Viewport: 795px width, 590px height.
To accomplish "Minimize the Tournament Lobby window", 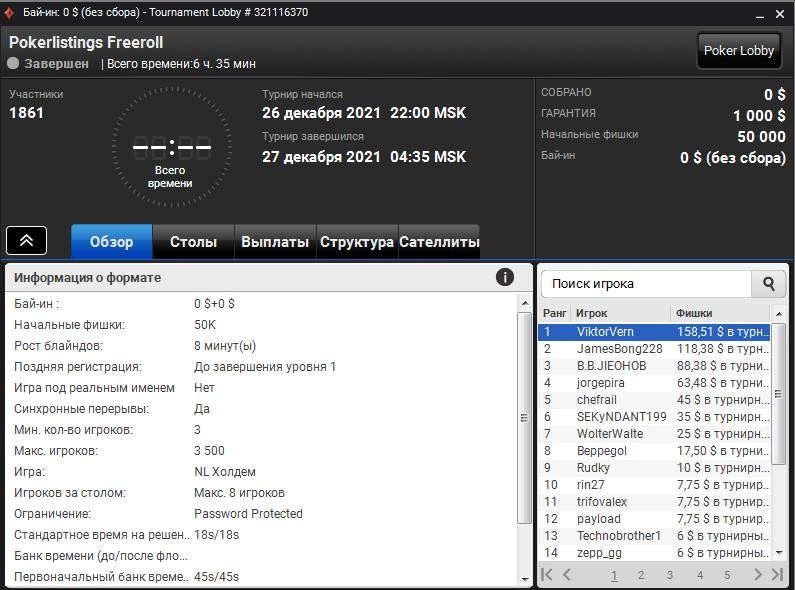I will pos(760,15).
